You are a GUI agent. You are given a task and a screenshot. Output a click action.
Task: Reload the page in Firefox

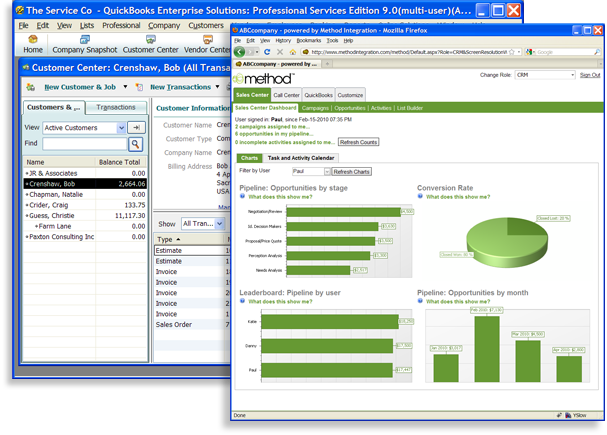(267, 51)
